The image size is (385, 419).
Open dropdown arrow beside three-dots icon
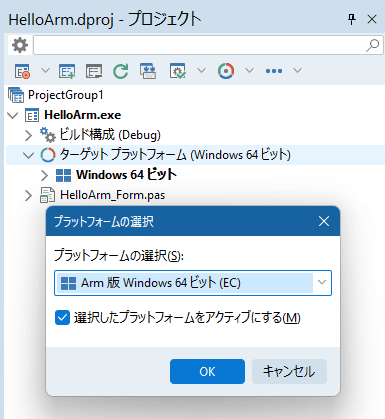coord(297,70)
